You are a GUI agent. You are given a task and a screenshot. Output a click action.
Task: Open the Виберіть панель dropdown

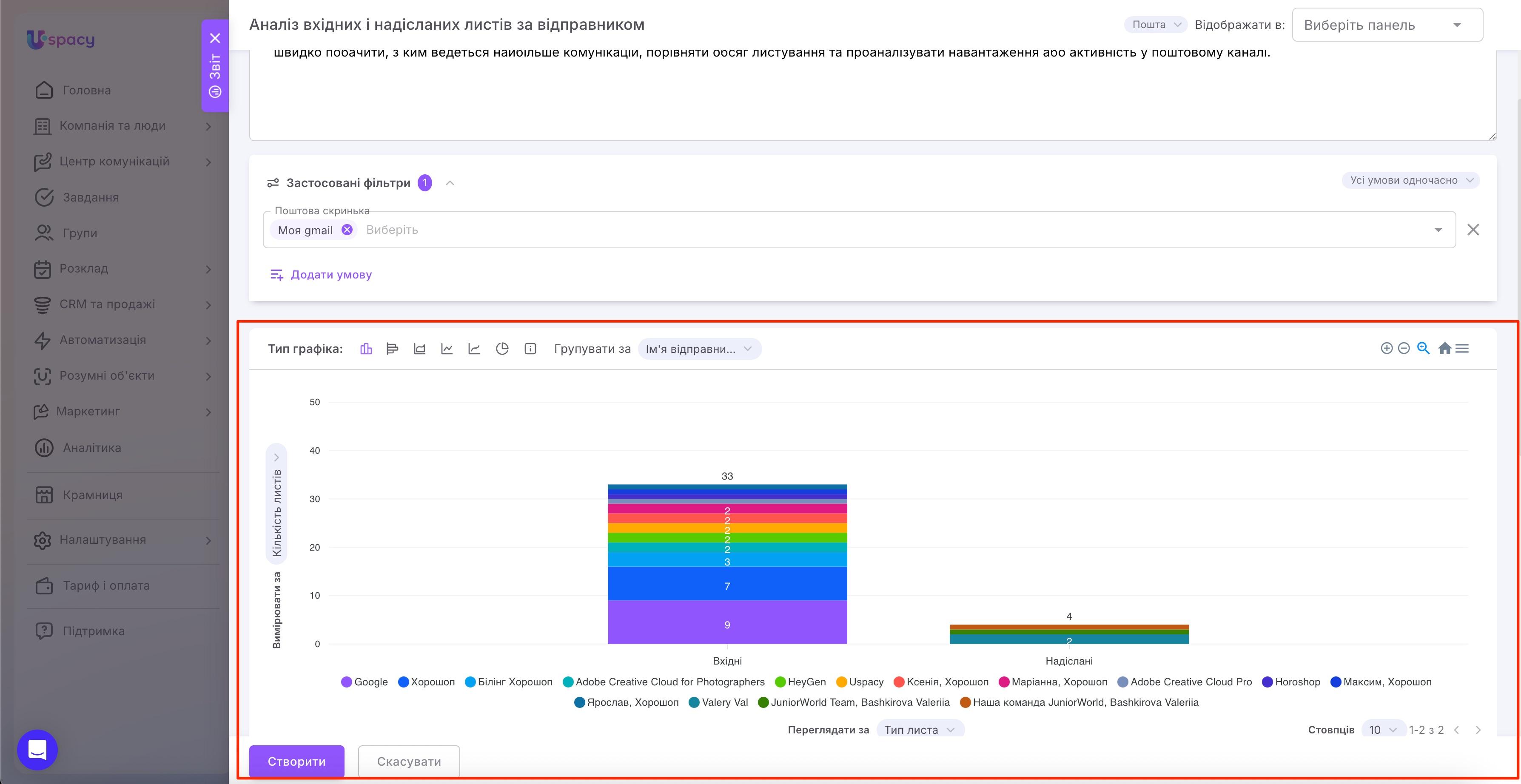tap(1387, 25)
